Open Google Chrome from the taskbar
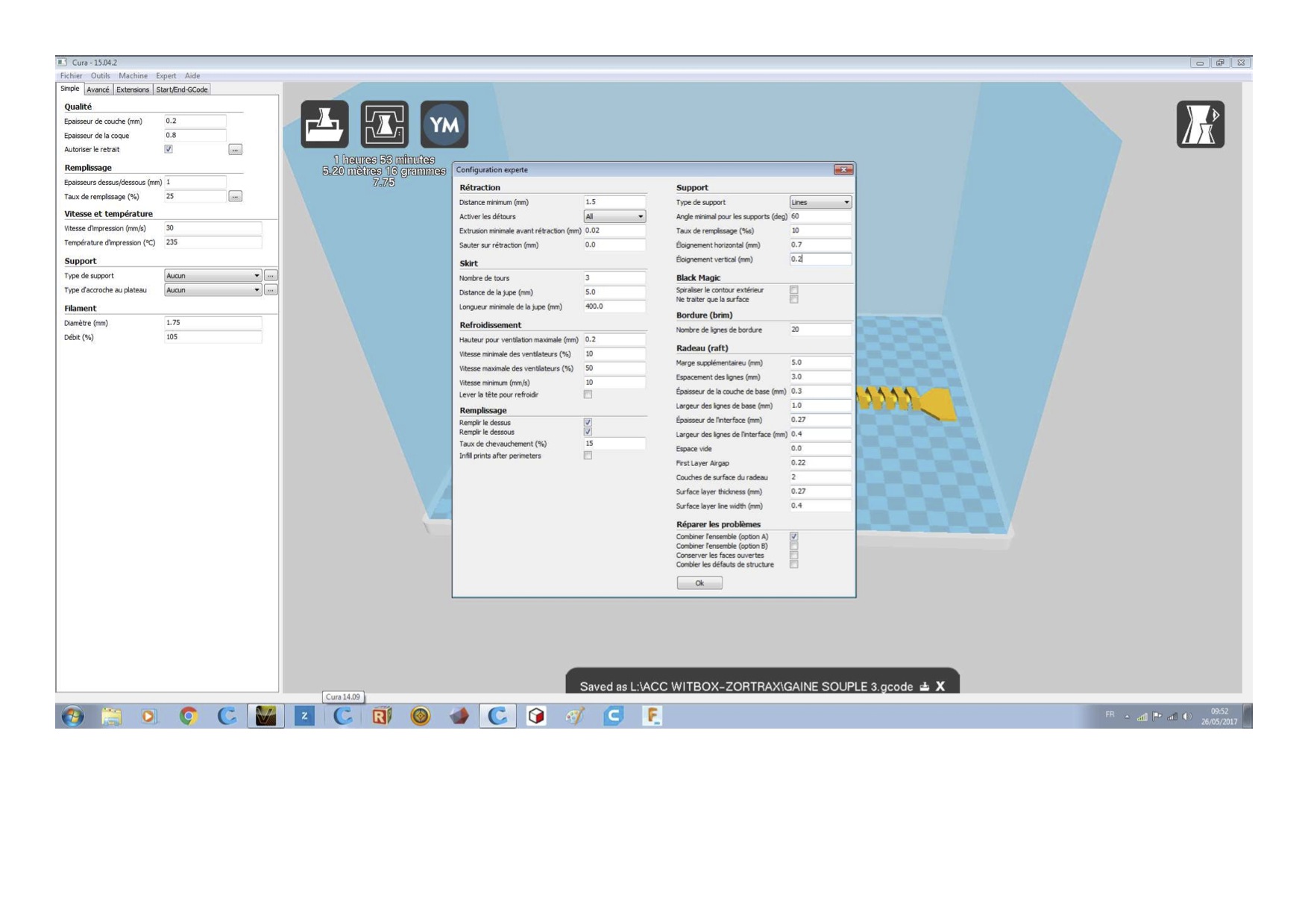The image size is (1308, 924). coord(188,717)
